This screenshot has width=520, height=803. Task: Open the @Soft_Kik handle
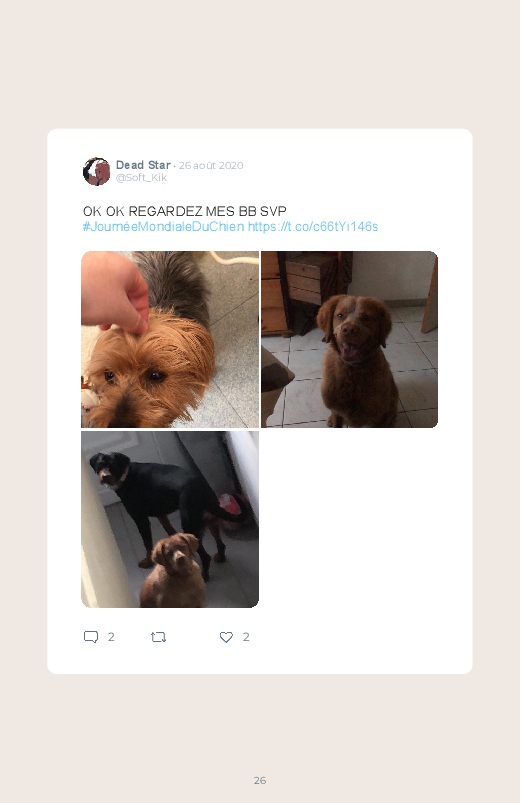[141, 178]
